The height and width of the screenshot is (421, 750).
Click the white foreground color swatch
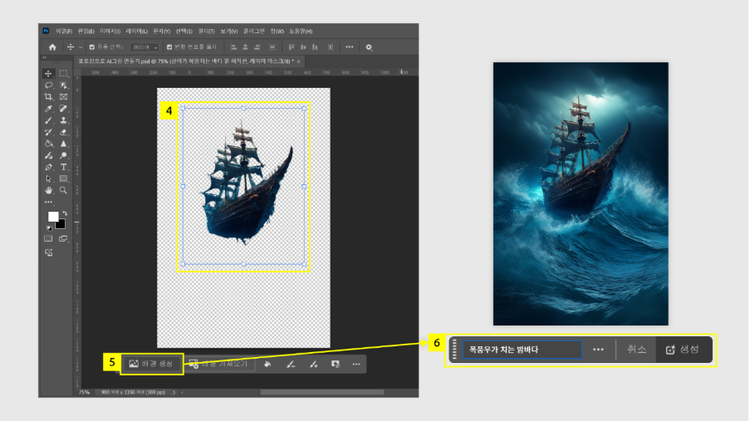click(52, 216)
